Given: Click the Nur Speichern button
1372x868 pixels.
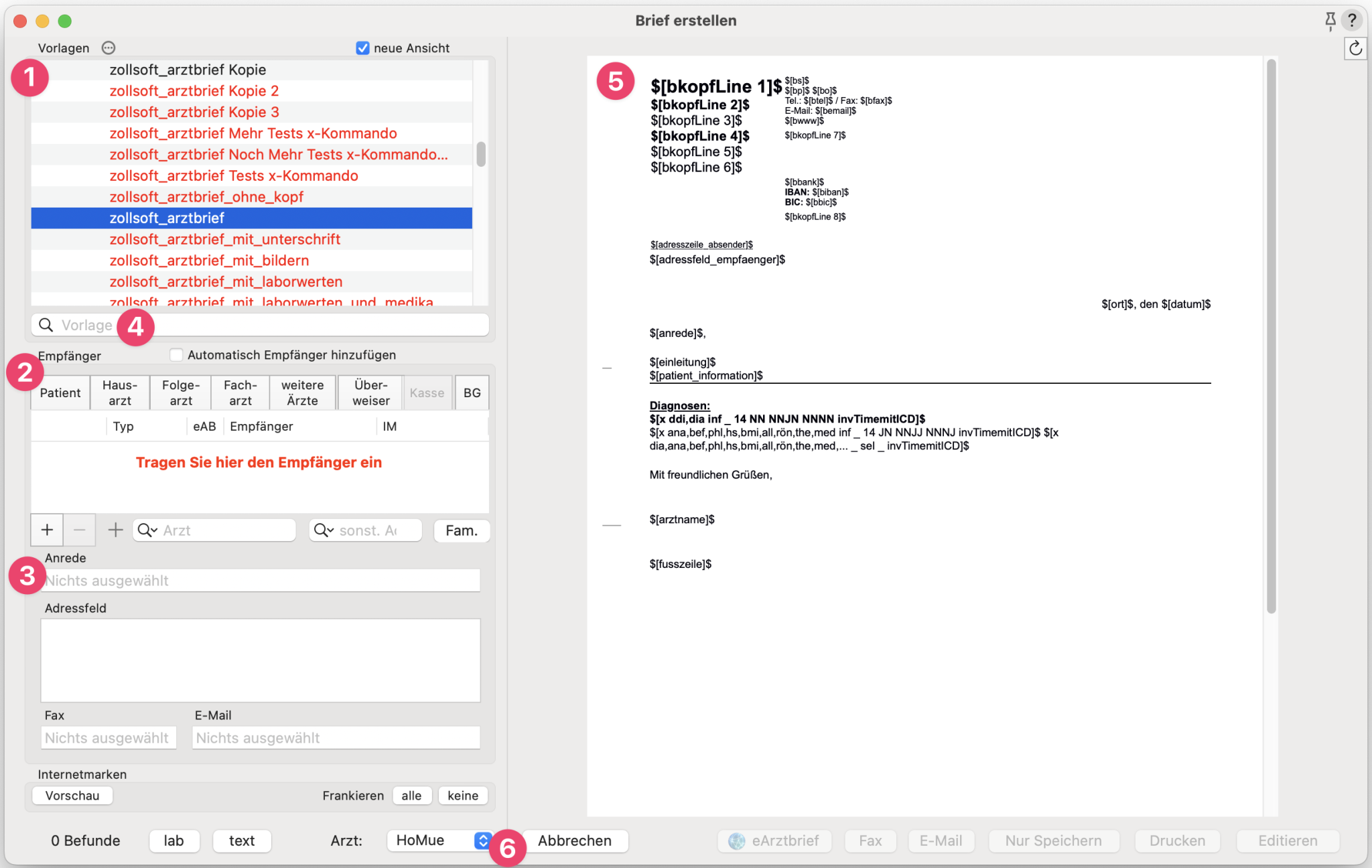Looking at the screenshot, I should click(x=1053, y=841).
